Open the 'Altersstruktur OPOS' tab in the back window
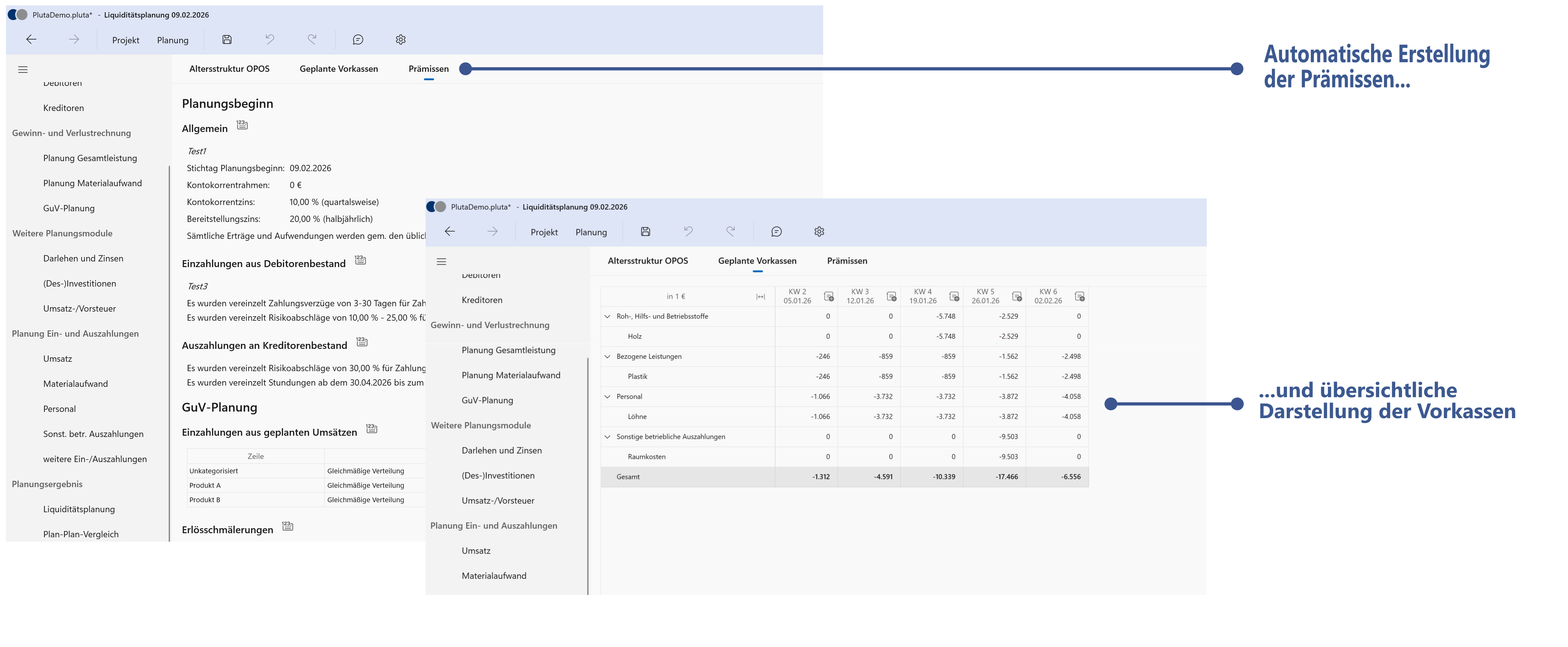 click(x=229, y=69)
